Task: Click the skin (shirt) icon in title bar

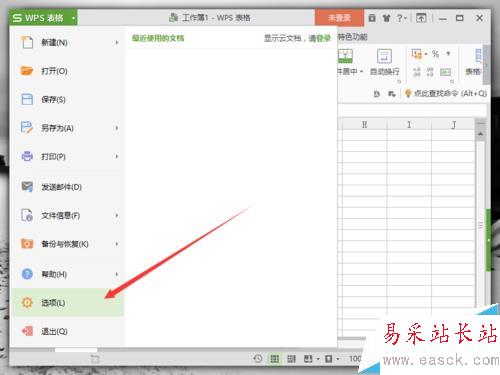Action: 386,18
